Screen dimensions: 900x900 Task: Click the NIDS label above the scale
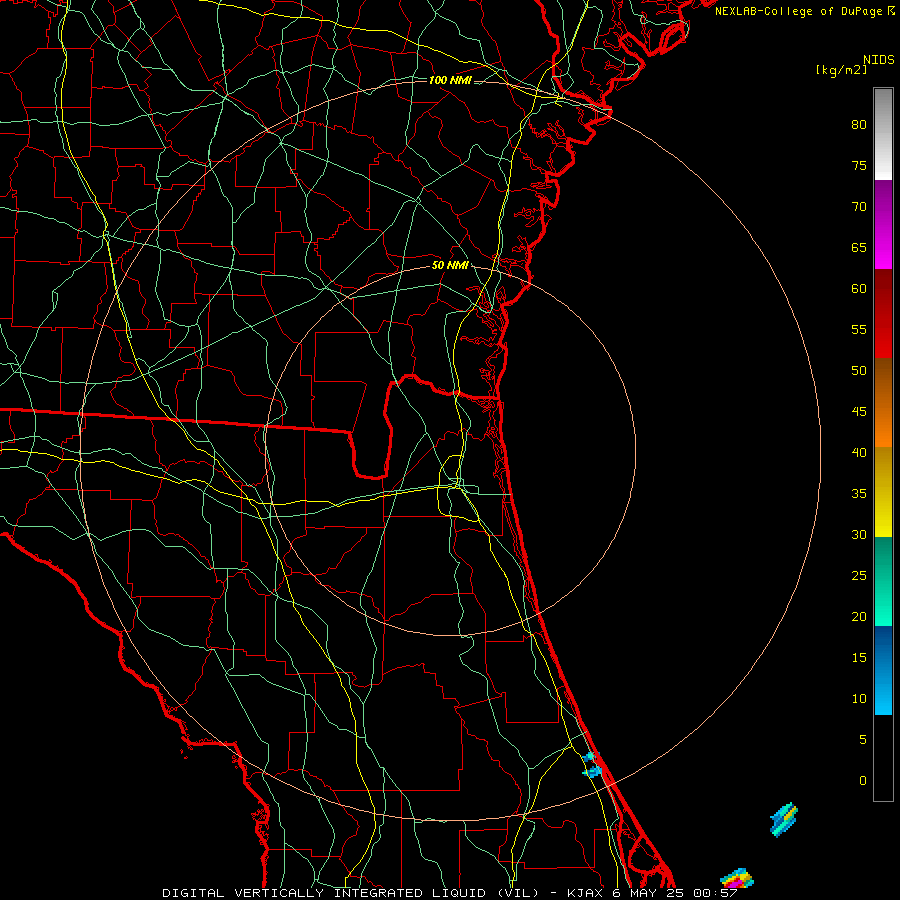coord(879,60)
